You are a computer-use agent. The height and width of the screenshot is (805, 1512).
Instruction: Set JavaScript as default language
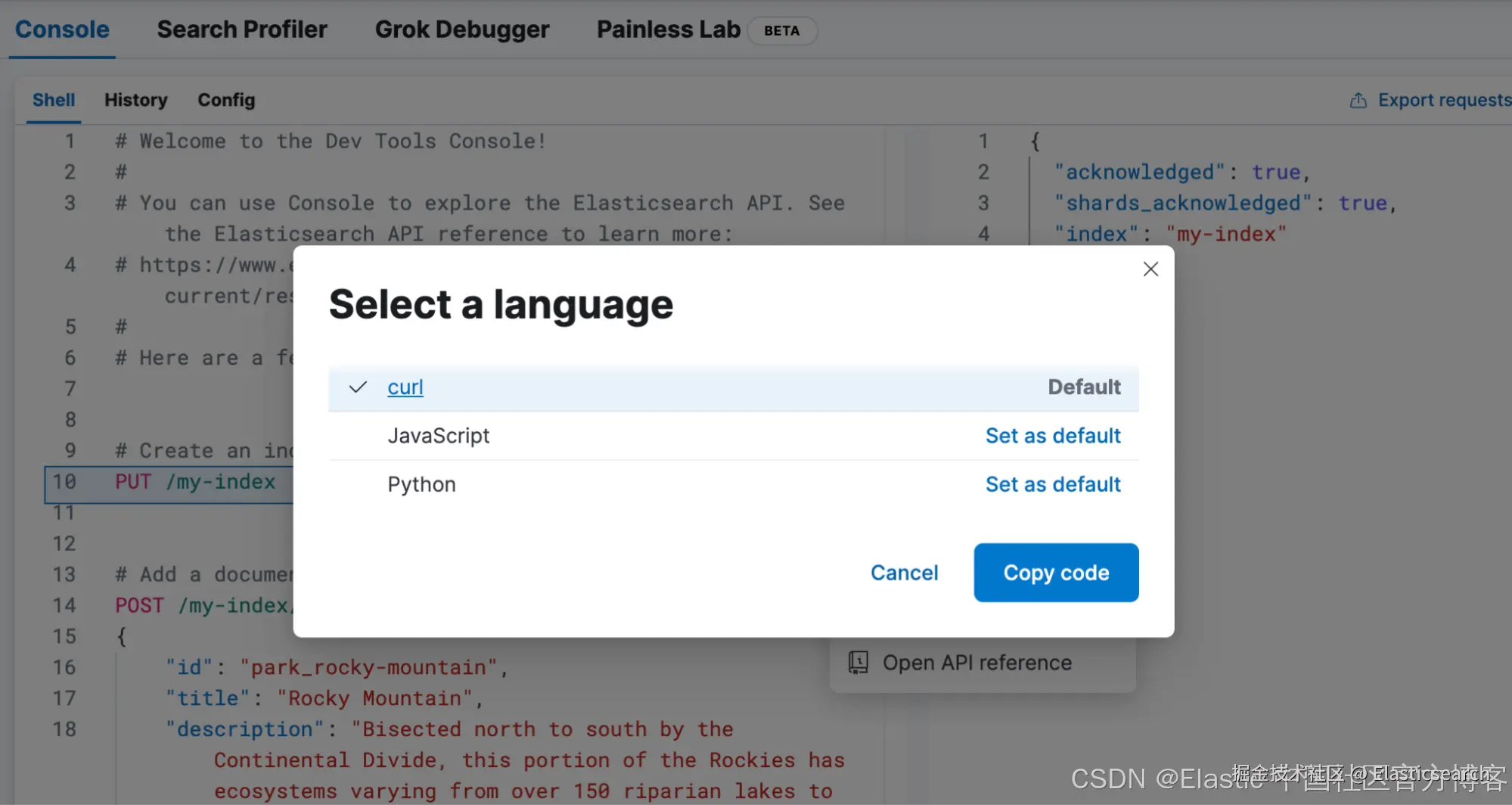click(1052, 436)
